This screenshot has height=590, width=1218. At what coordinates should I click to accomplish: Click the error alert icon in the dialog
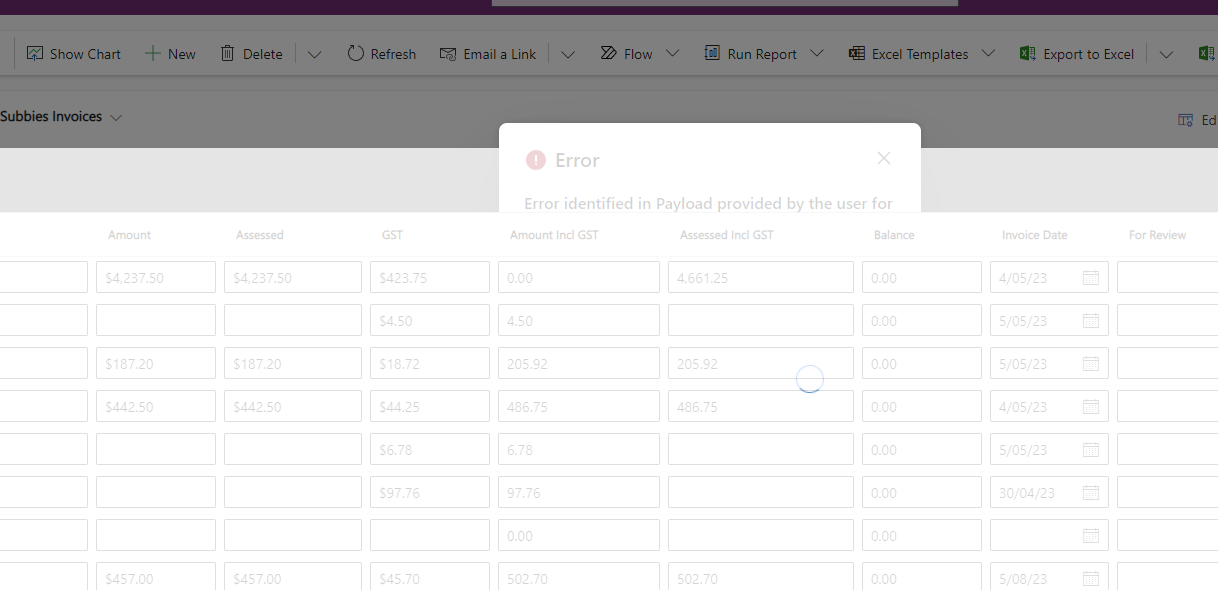533,159
